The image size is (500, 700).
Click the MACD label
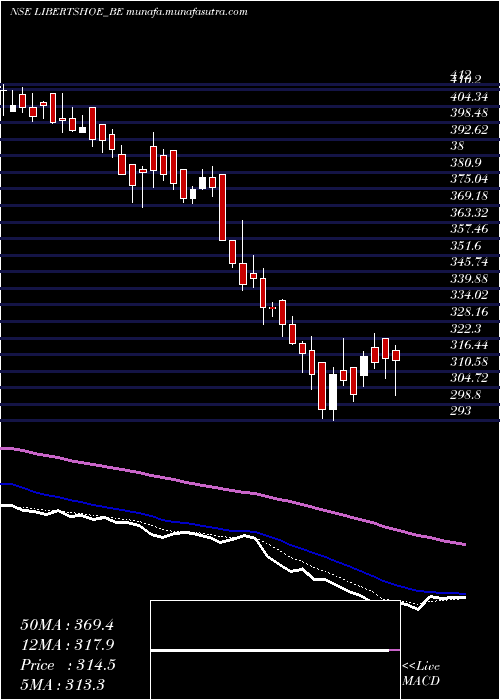pyautogui.click(x=421, y=681)
